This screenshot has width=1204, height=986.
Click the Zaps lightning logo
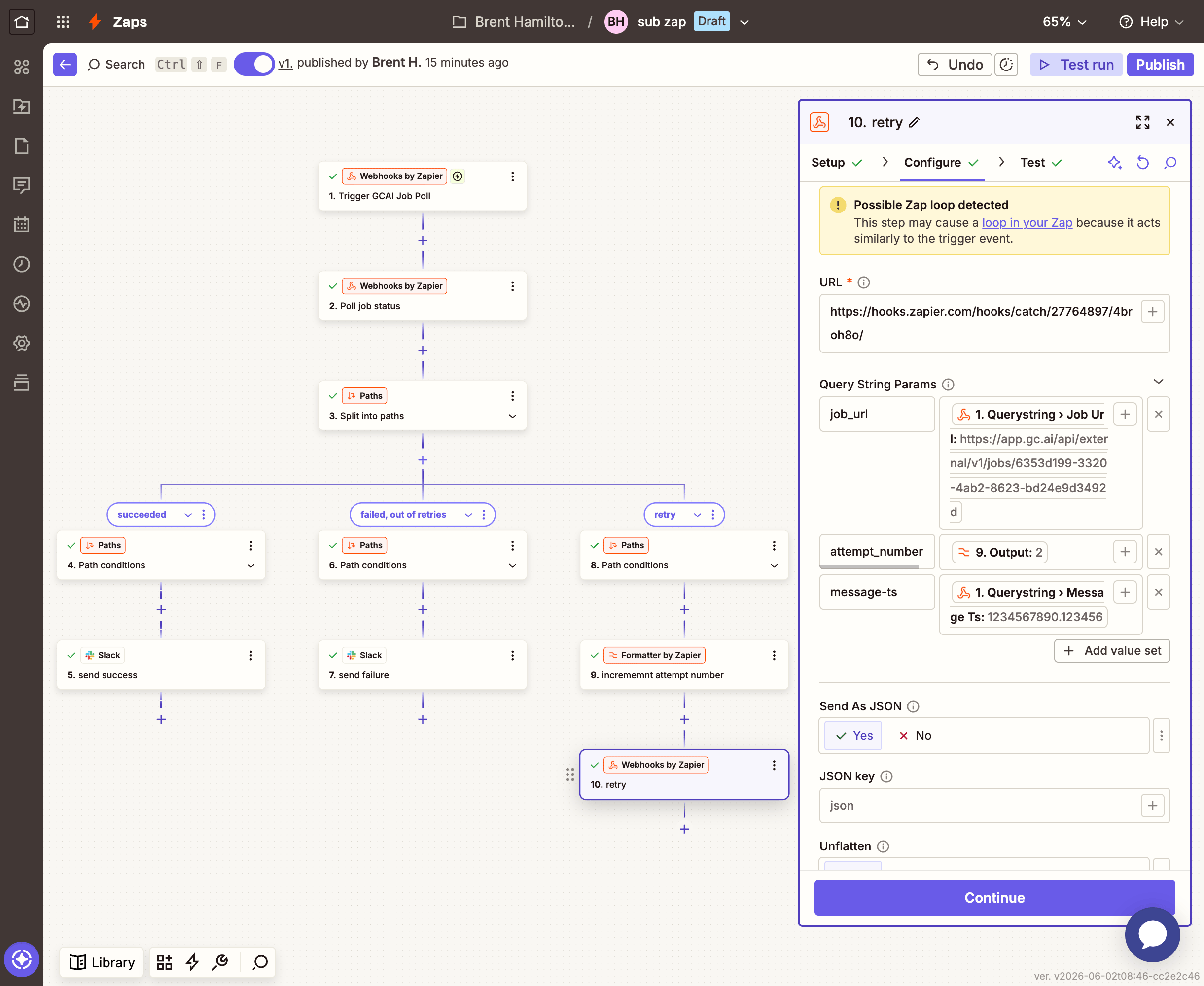(x=95, y=22)
